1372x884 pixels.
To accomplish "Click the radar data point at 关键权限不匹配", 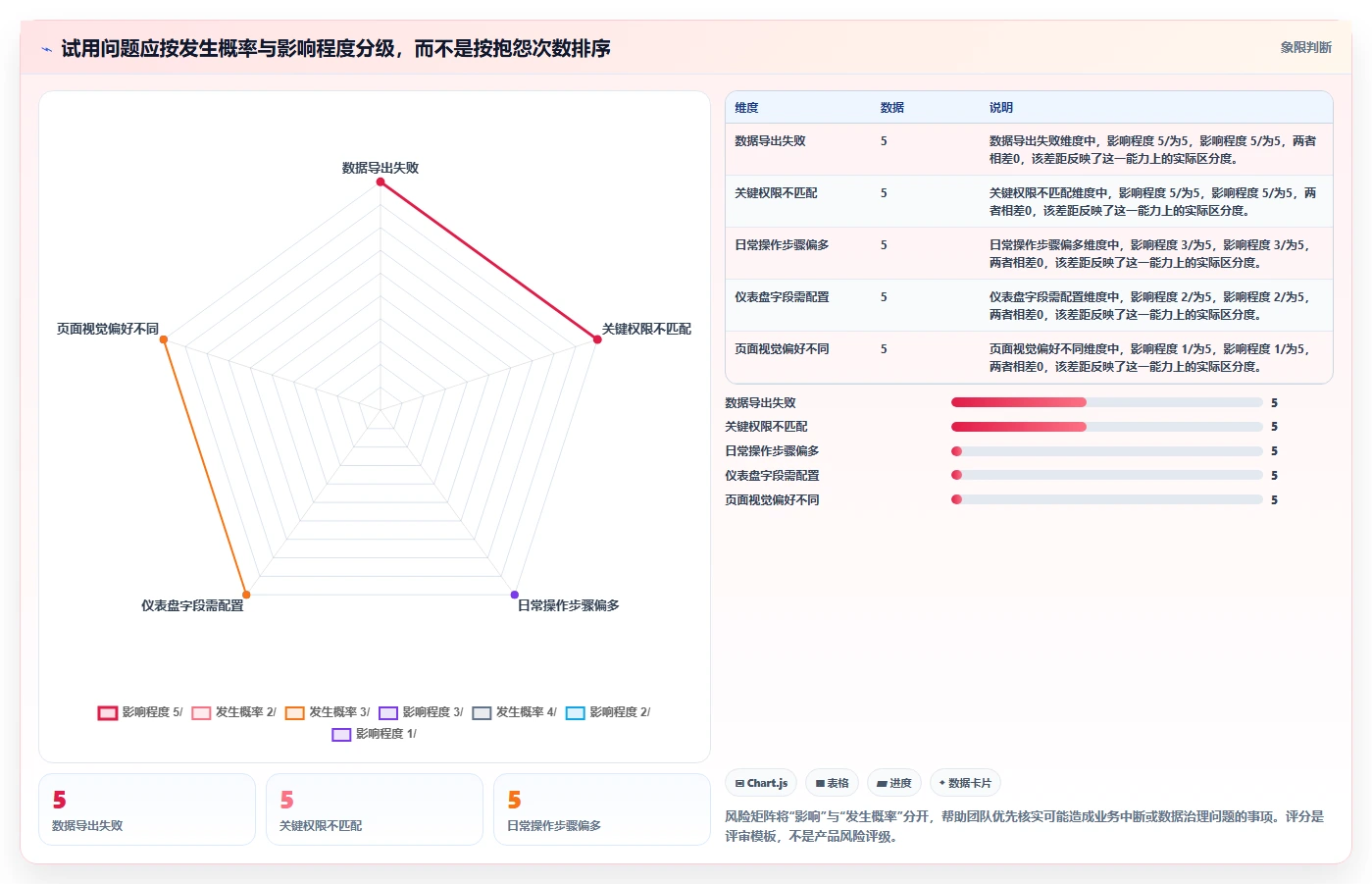I will [597, 339].
